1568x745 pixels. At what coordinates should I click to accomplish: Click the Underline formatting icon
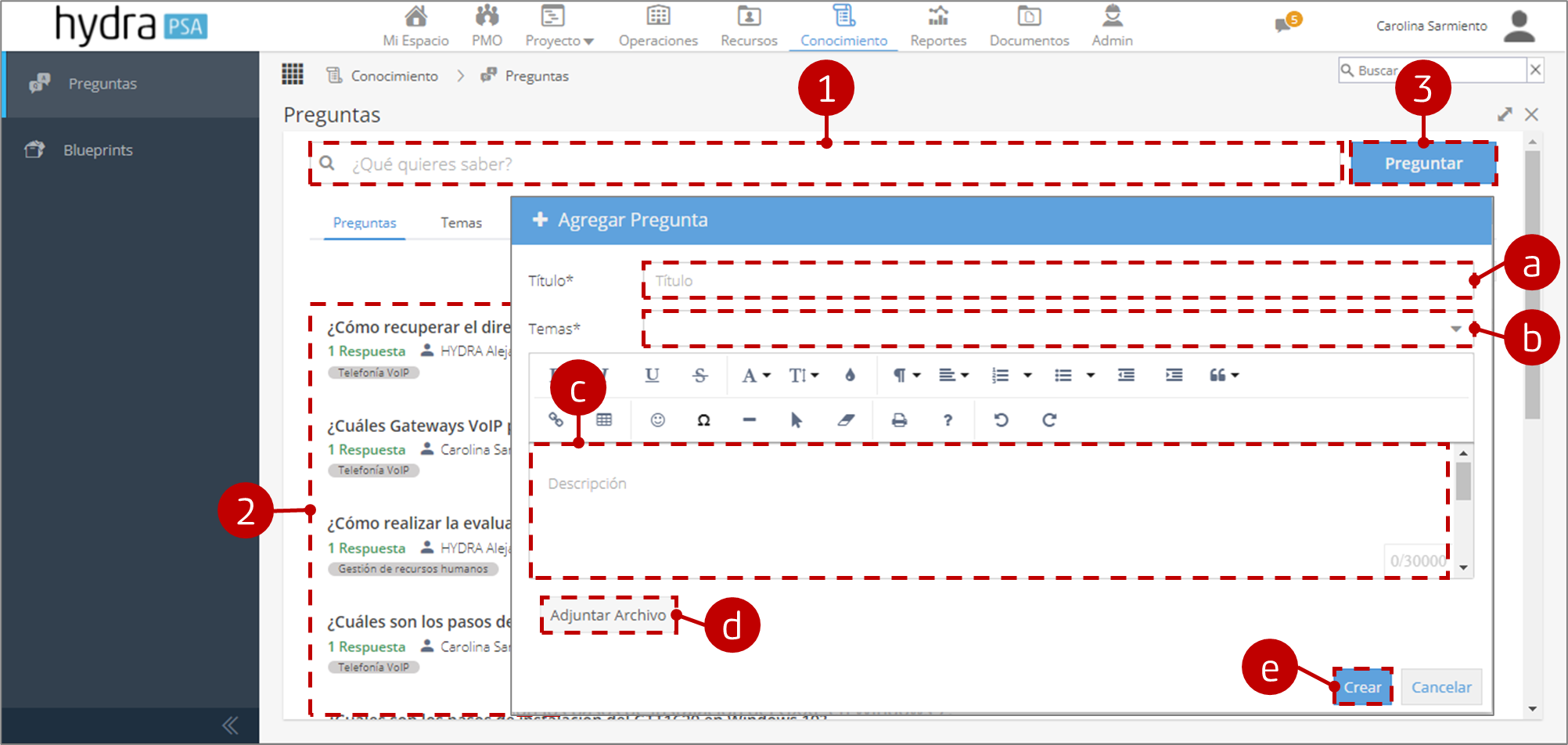point(652,375)
